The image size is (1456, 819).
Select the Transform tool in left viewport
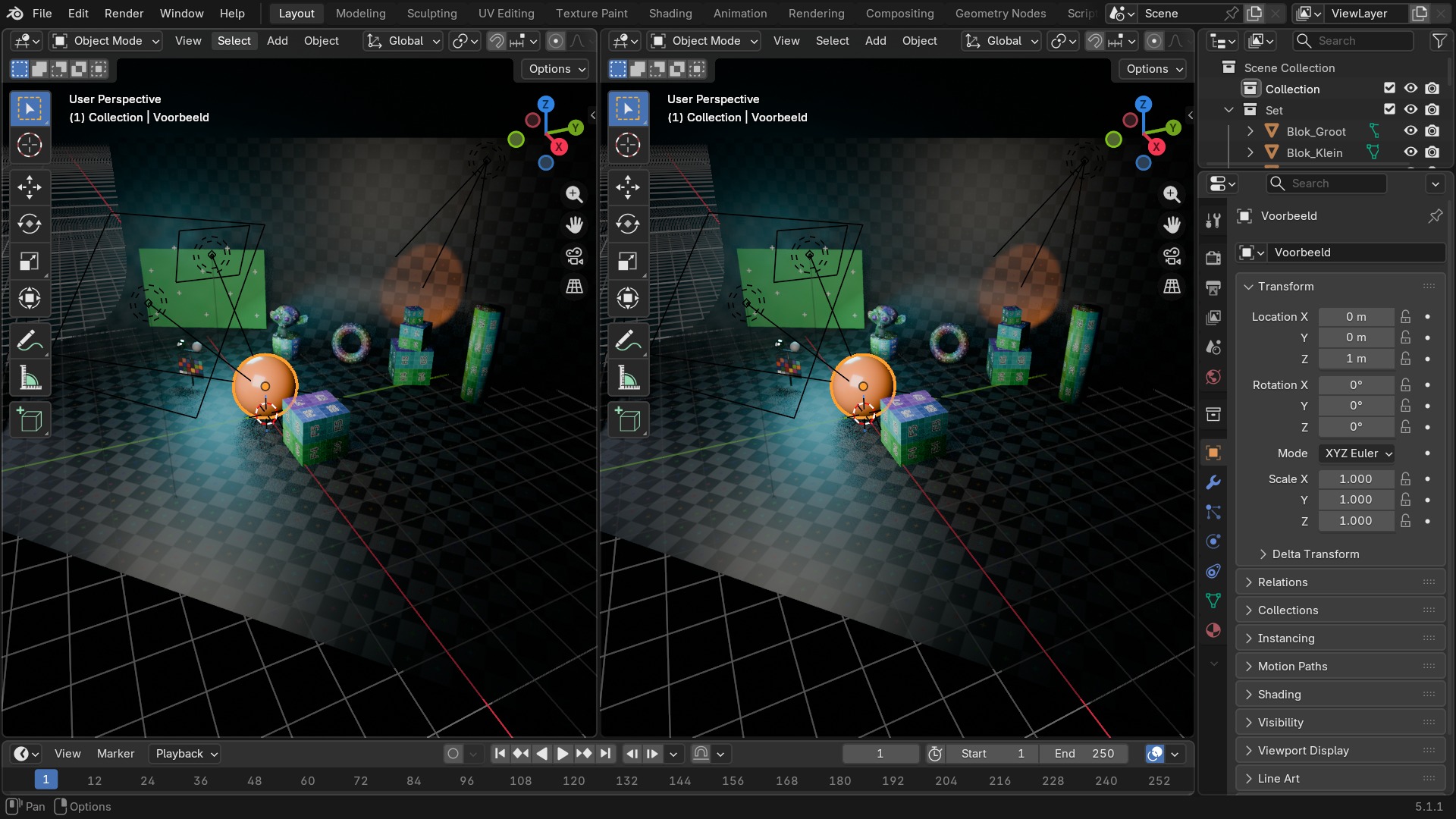coord(30,298)
